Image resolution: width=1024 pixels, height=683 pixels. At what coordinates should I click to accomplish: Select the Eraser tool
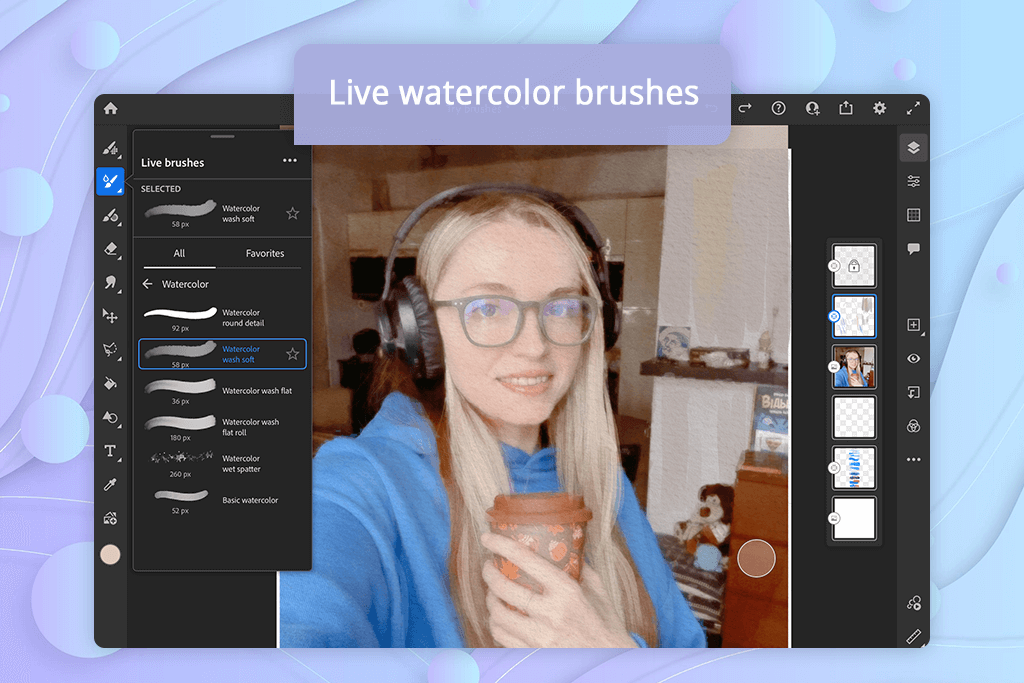click(110, 249)
